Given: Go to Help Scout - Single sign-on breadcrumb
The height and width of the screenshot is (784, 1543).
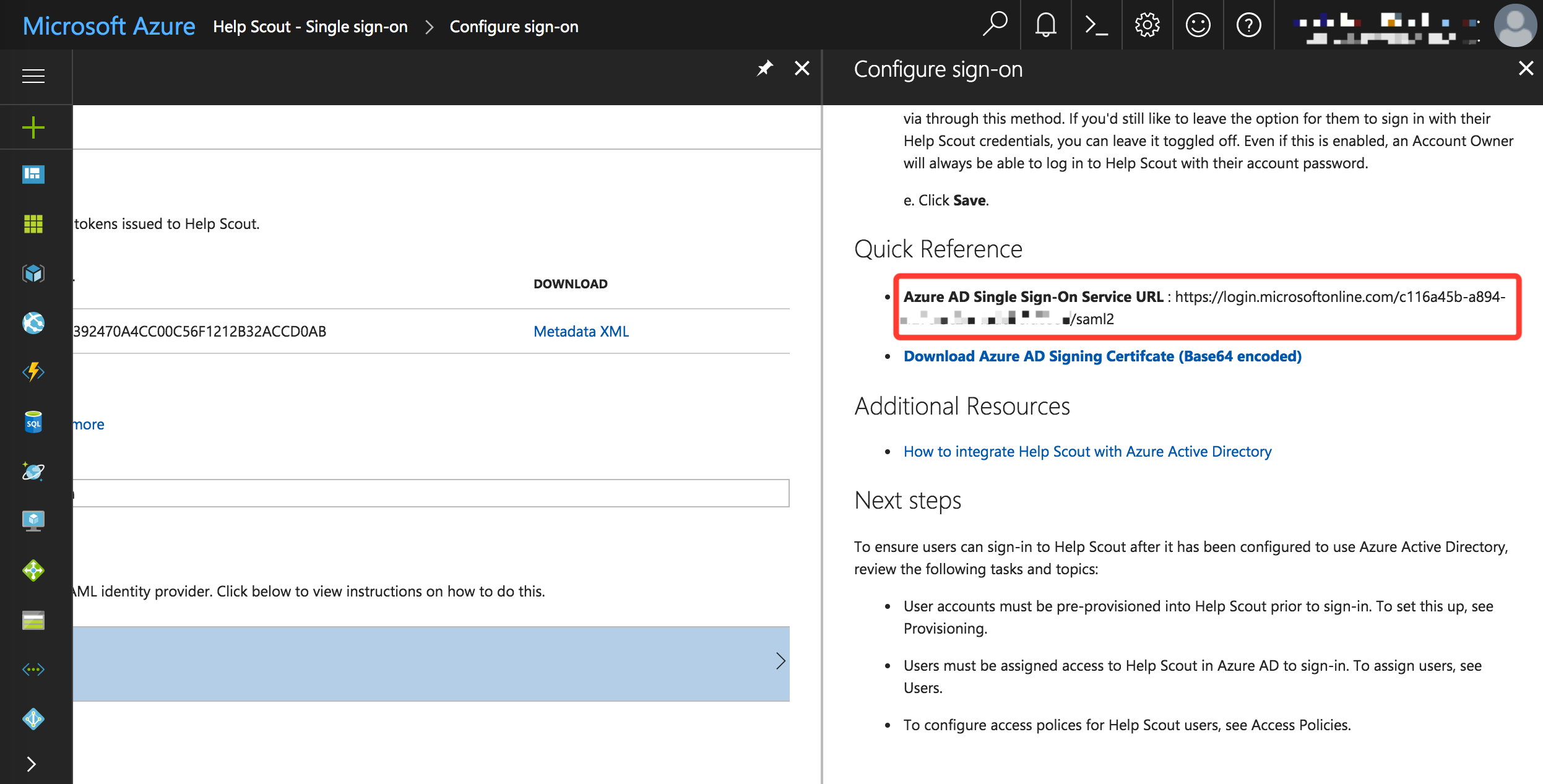Looking at the screenshot, I should point(310,27).
